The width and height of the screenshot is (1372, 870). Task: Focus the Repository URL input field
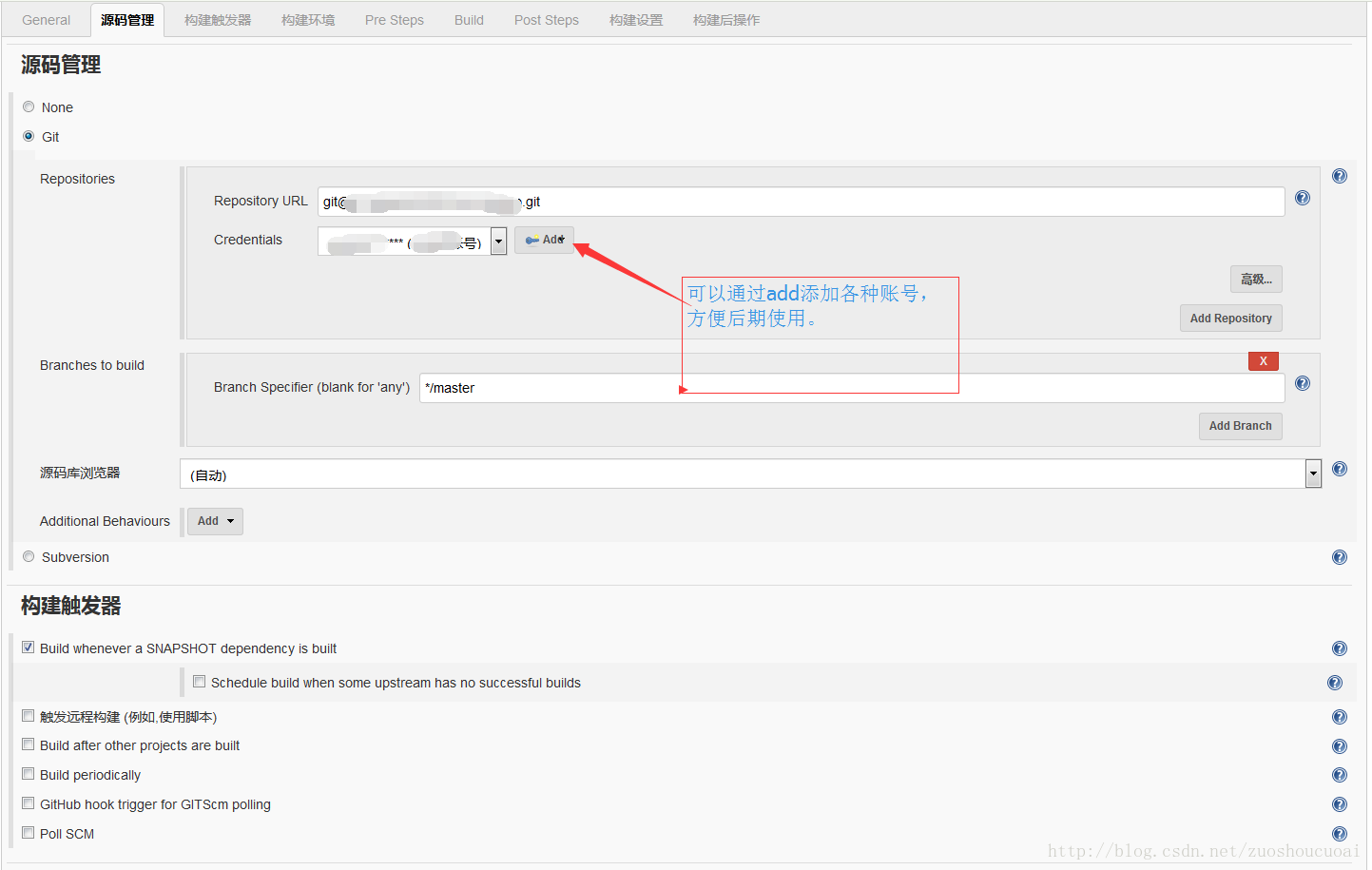(x=801, y=202)
